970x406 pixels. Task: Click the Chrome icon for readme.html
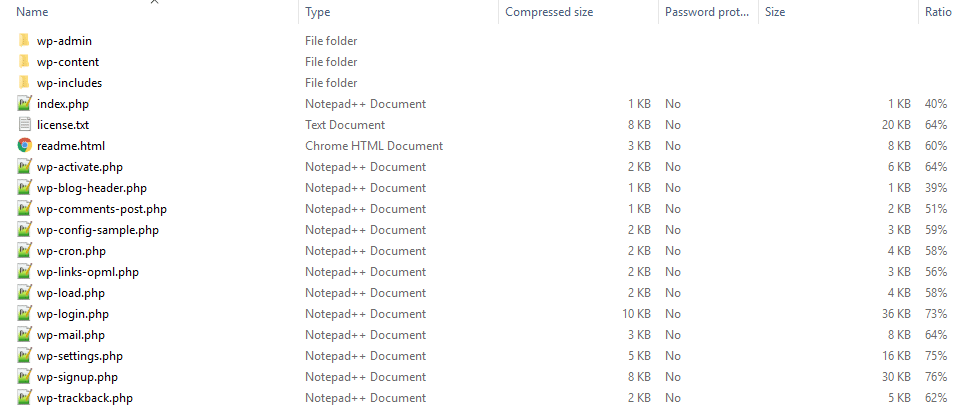[25, 146]
